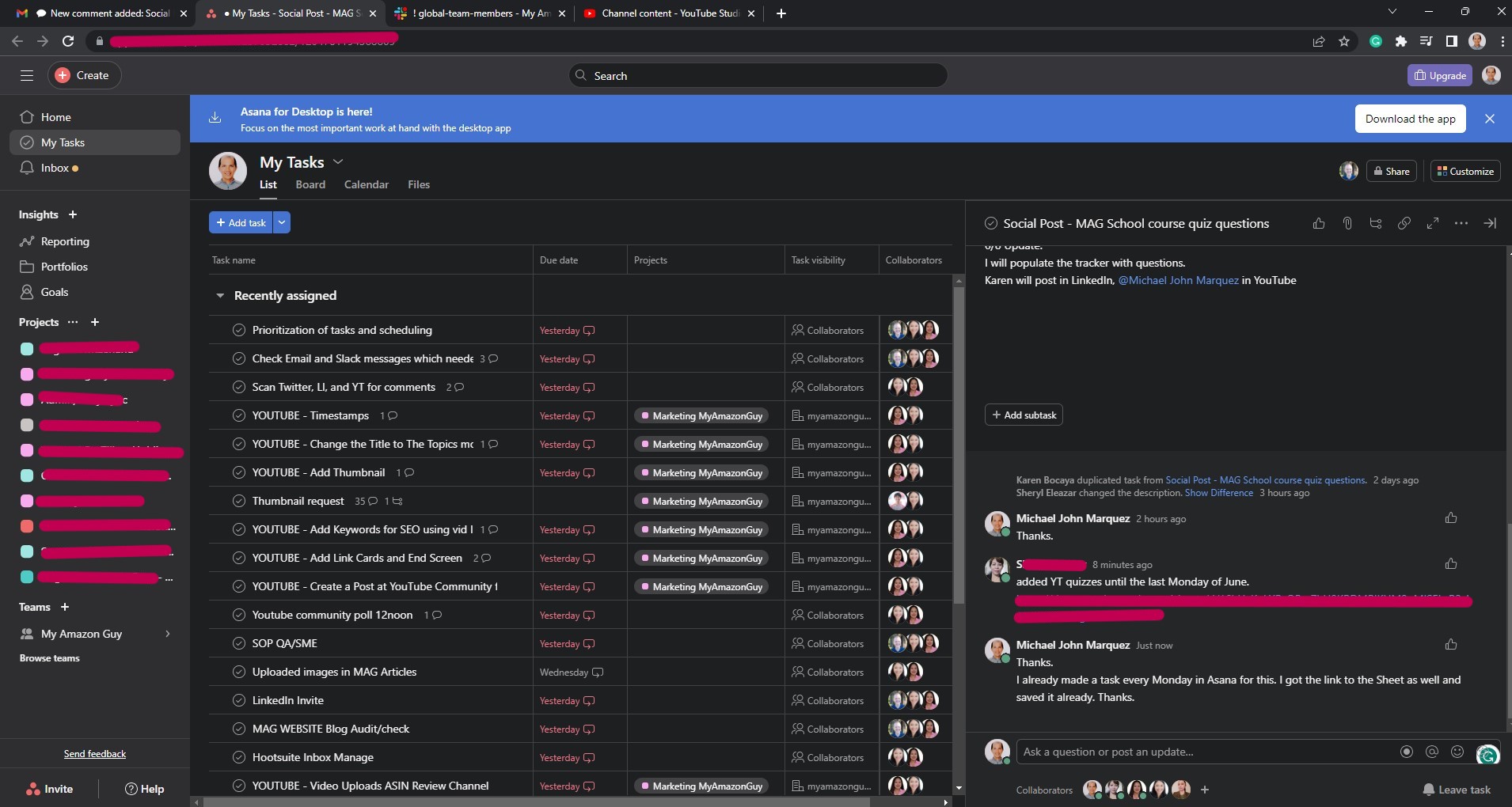Viewport: 1512px width, 807px height.
Task: Select the List tab
Action: tap(268, 184)
